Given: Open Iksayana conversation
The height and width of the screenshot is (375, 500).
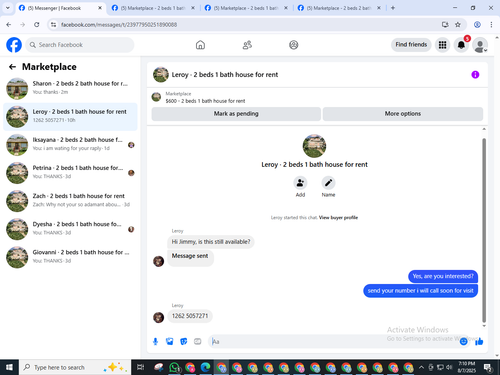Looking at the screenshot, I should (x=70, y=145).
